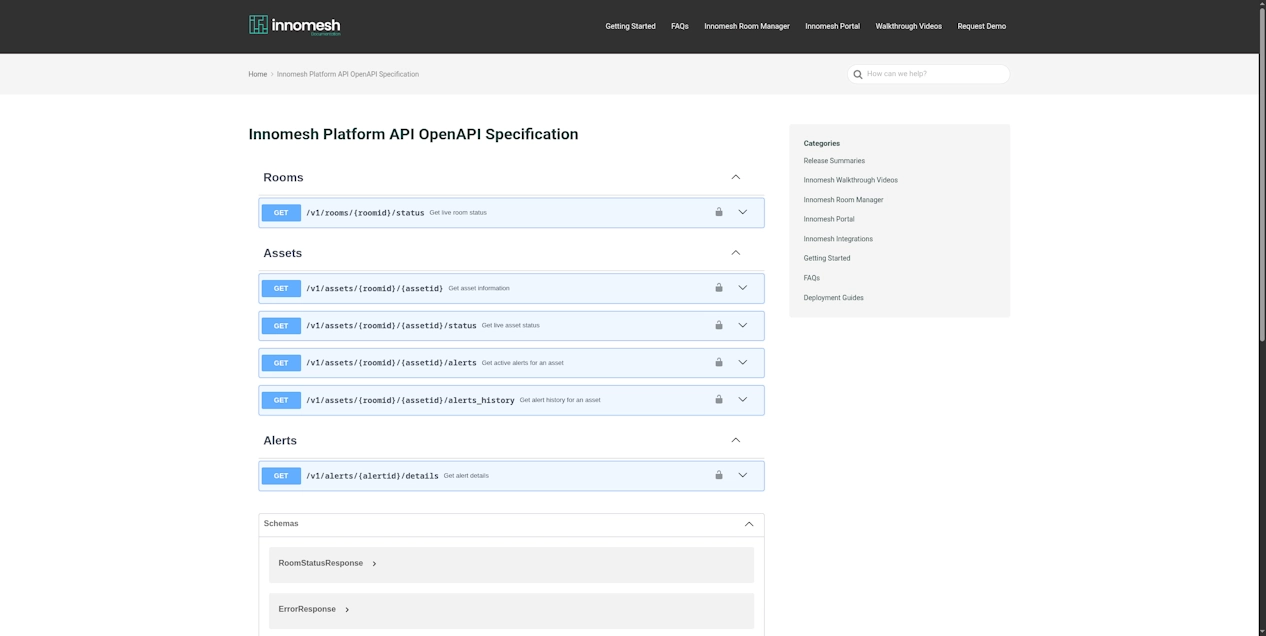Click lock icon for active alerts endpoint
Image resolution: width=1266 pixels, height=636 pixels.
718,362
